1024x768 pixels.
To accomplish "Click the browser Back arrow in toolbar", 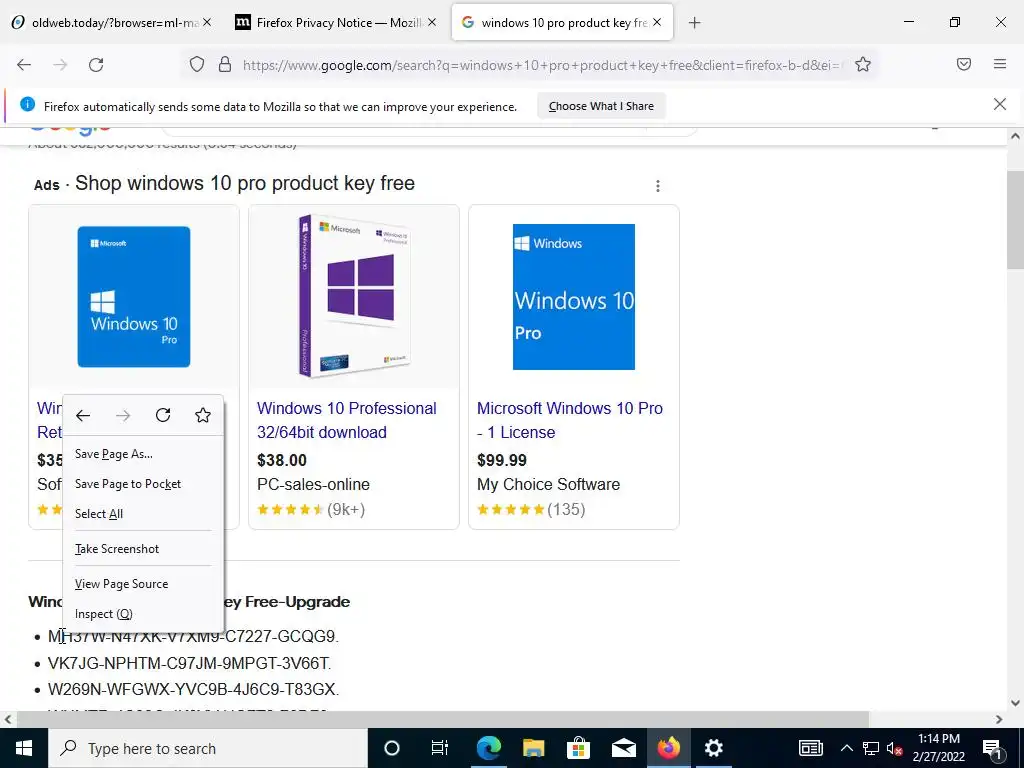I will [x=24, y=65].
